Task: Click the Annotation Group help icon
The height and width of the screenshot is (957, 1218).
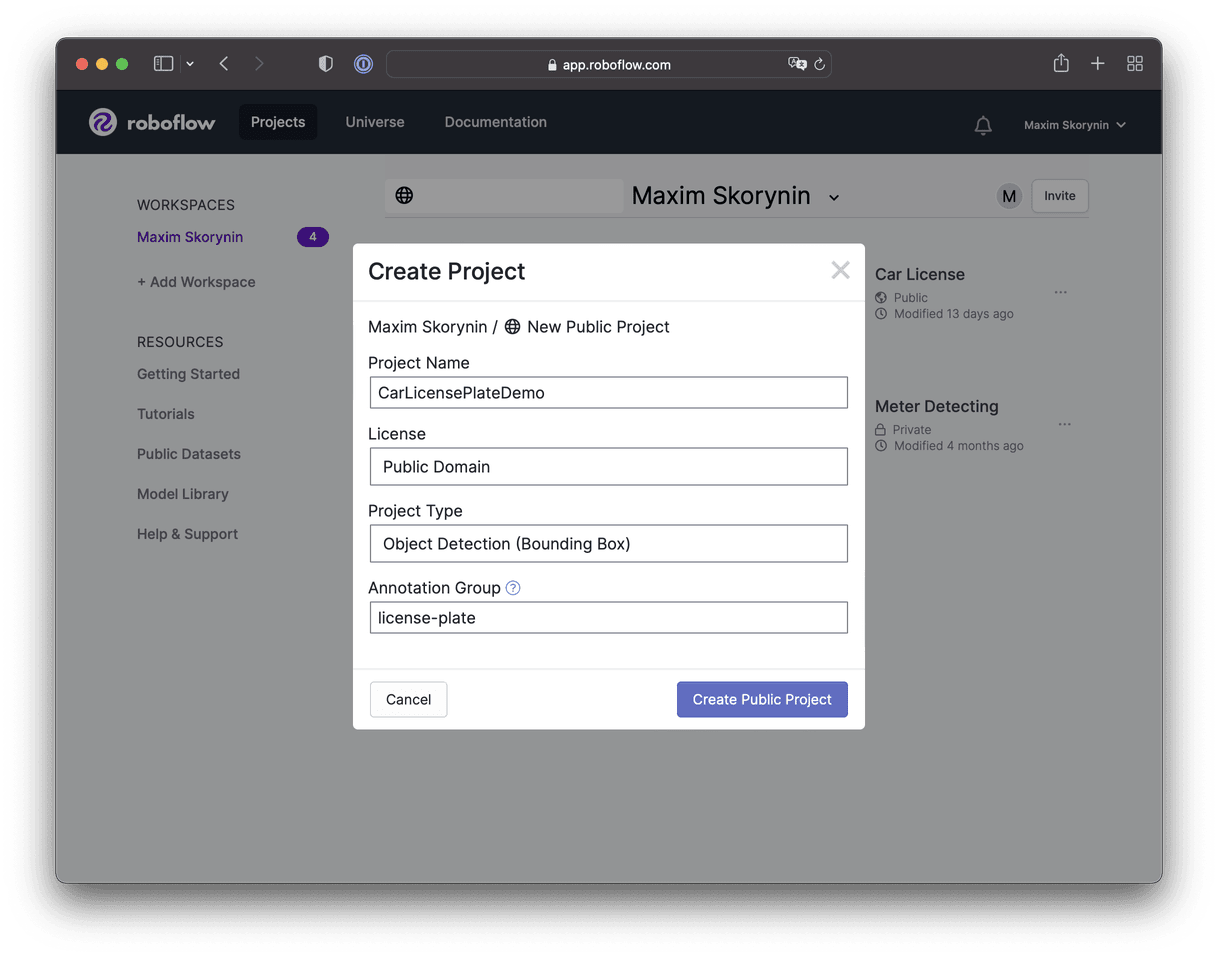Action: click(513, 588)
